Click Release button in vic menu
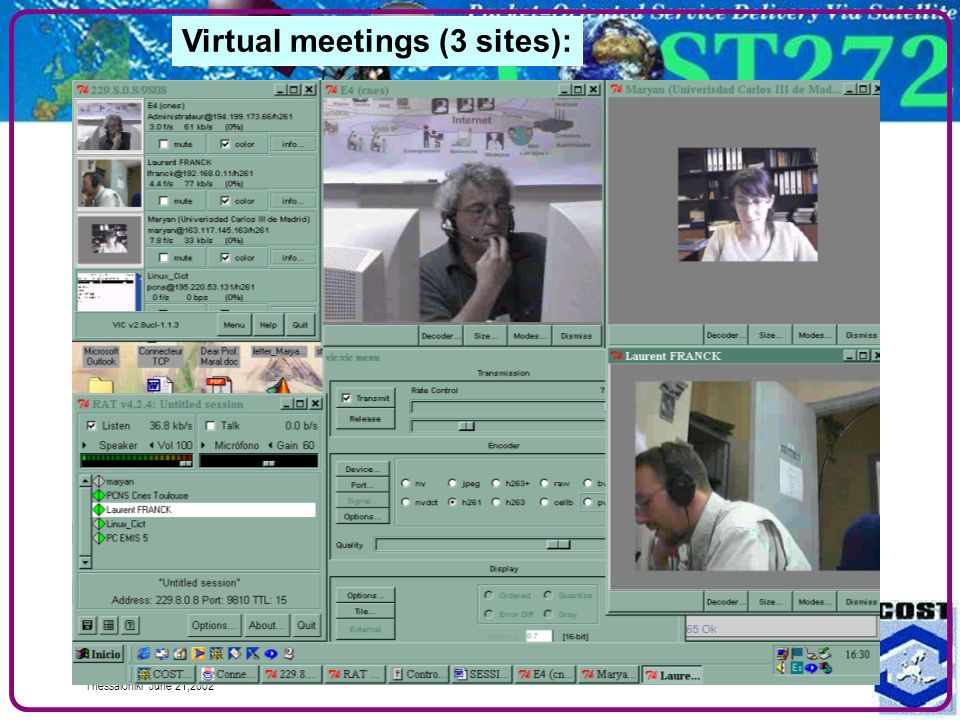The height and width of the screenshot is (720, 960). pyautogui.click(x=365, y=419)
